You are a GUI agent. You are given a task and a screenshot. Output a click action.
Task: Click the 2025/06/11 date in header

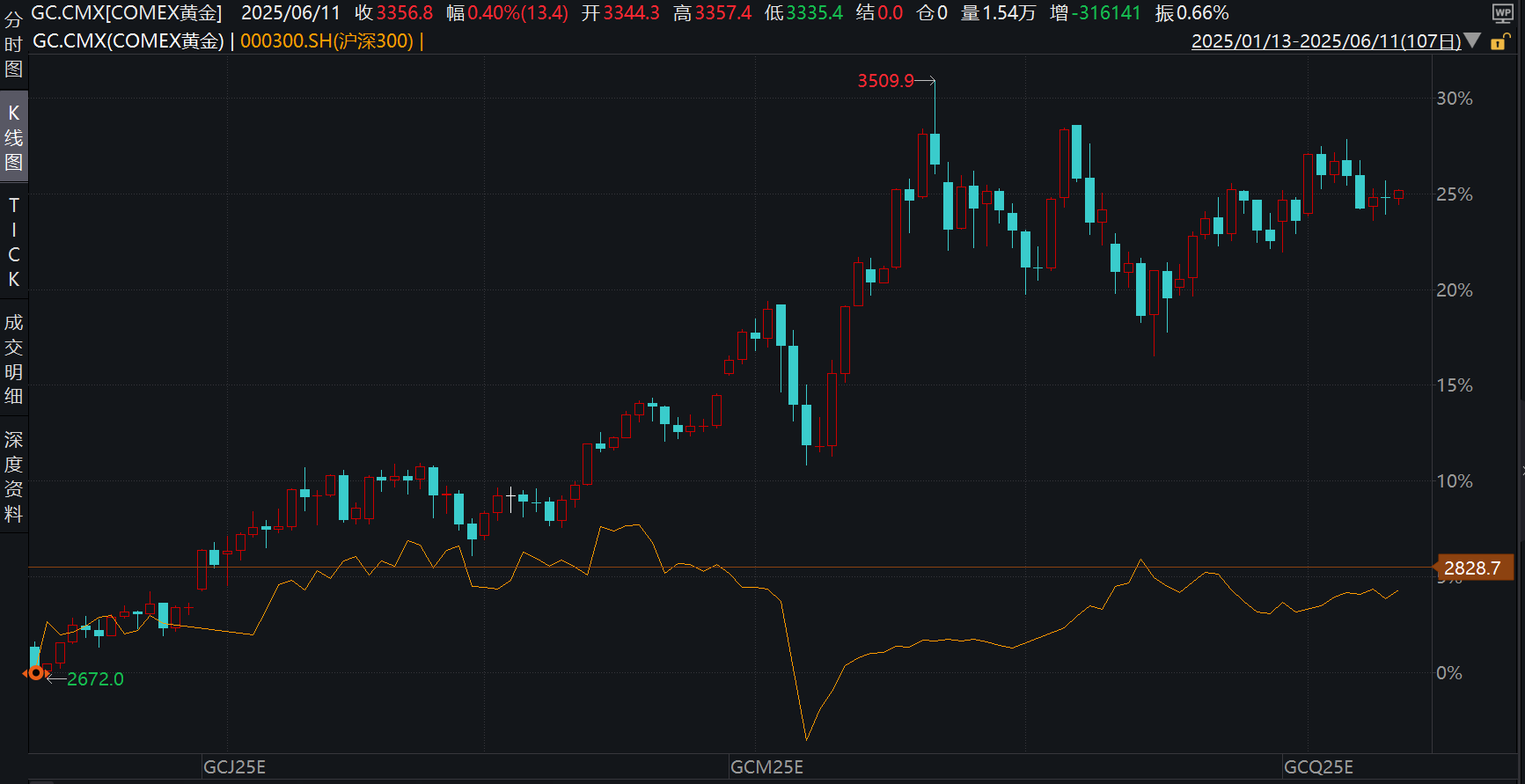(x=290, y=13)
